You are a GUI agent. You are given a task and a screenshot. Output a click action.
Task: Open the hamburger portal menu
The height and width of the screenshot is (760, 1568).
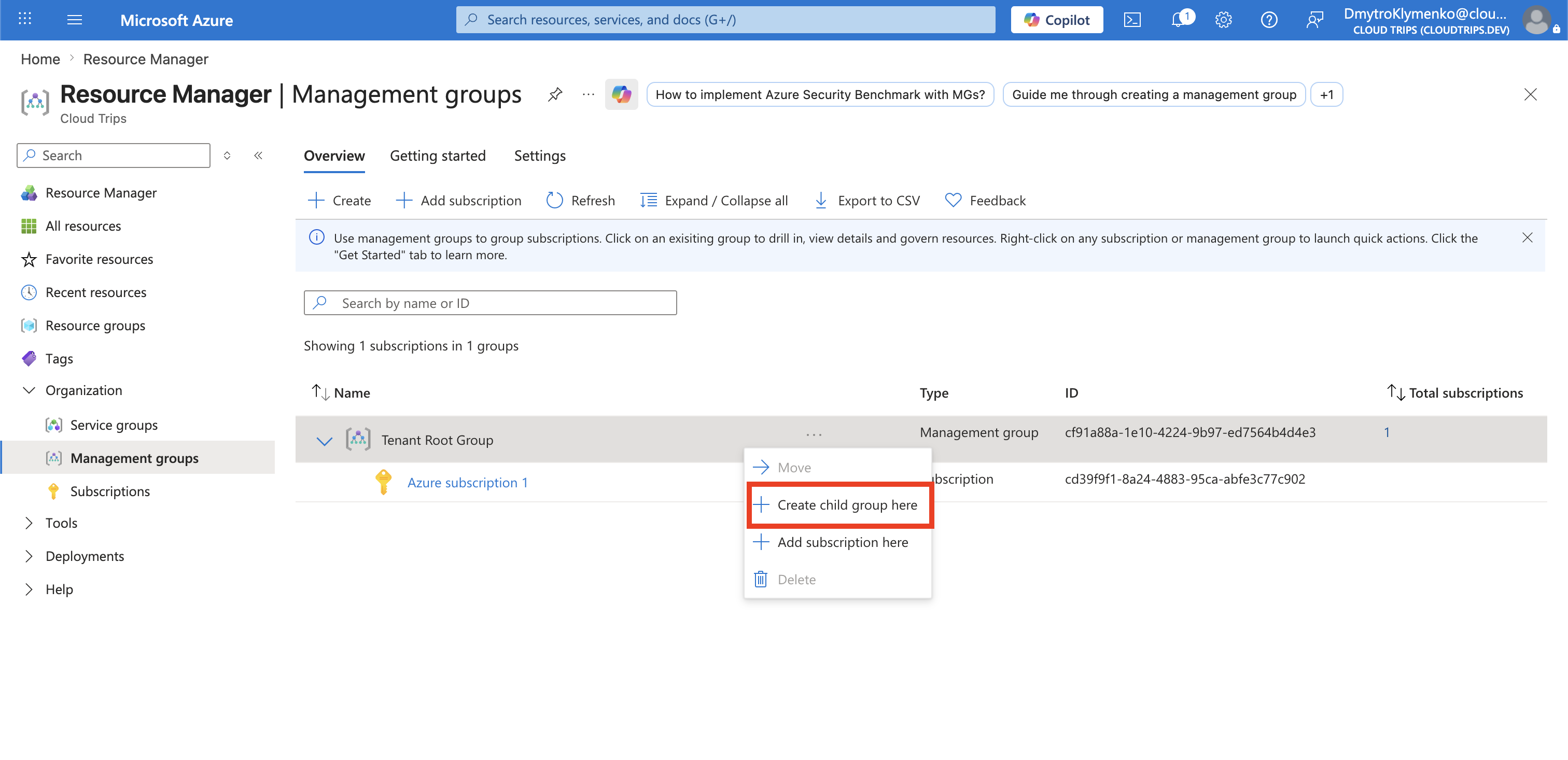(74, 20)
